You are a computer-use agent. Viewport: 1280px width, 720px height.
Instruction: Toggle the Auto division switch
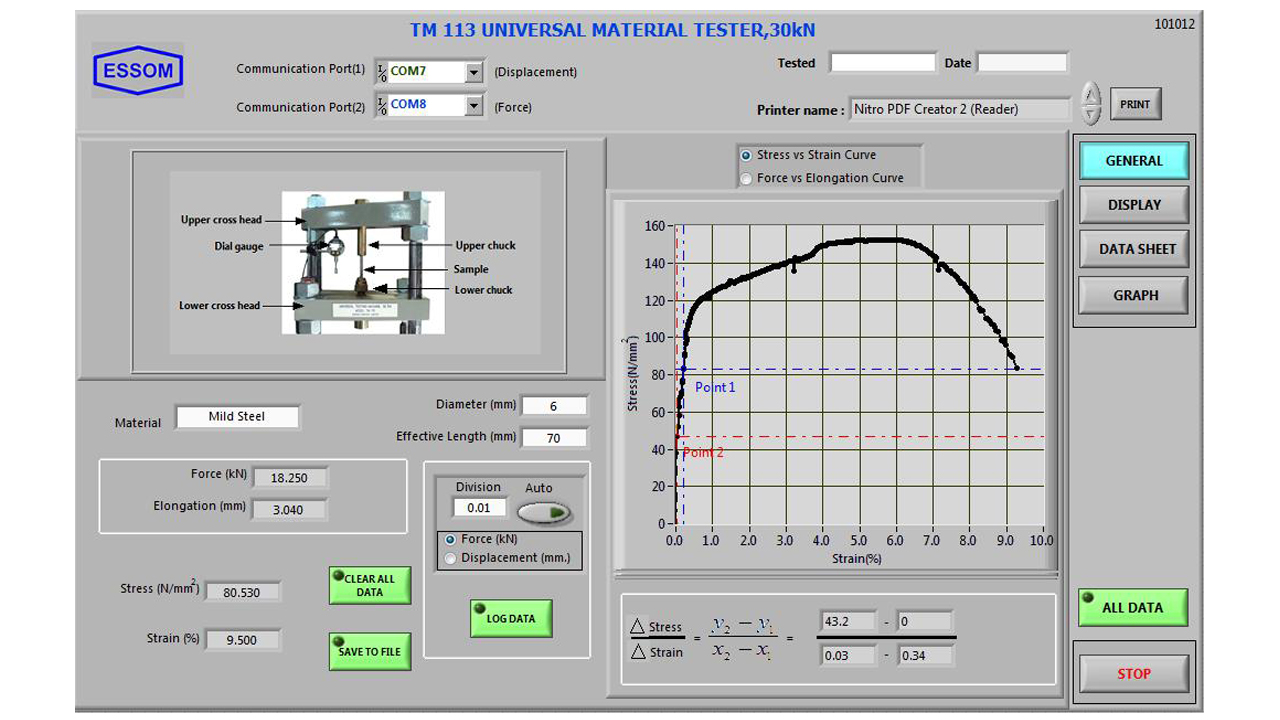tap(544, 513)
